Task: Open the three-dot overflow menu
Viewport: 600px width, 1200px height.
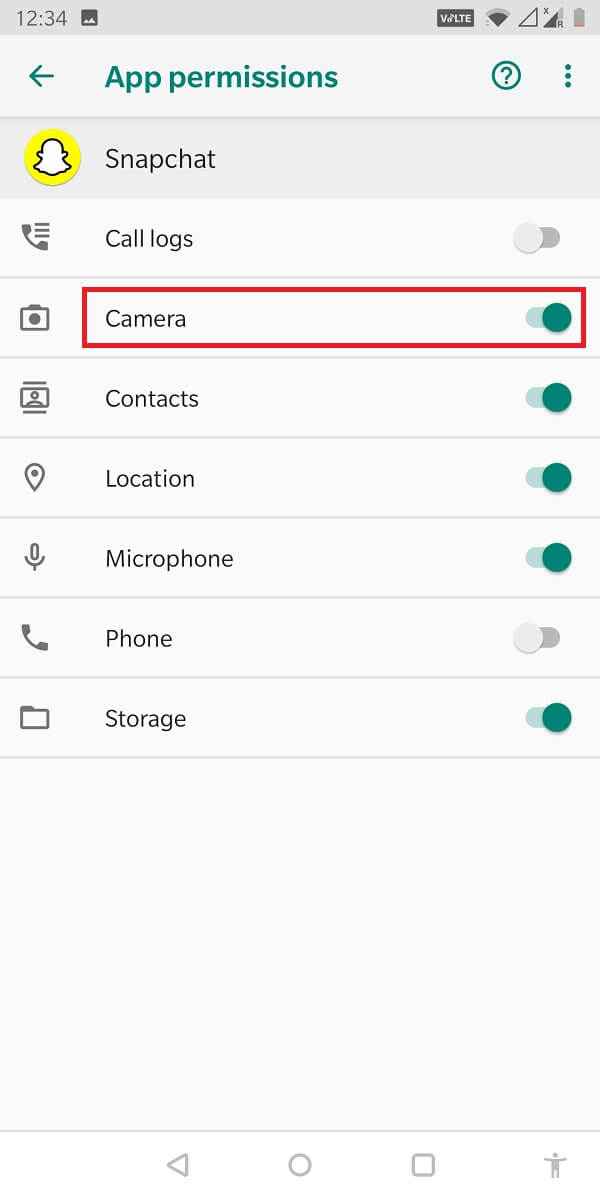Action: [568, 75]
